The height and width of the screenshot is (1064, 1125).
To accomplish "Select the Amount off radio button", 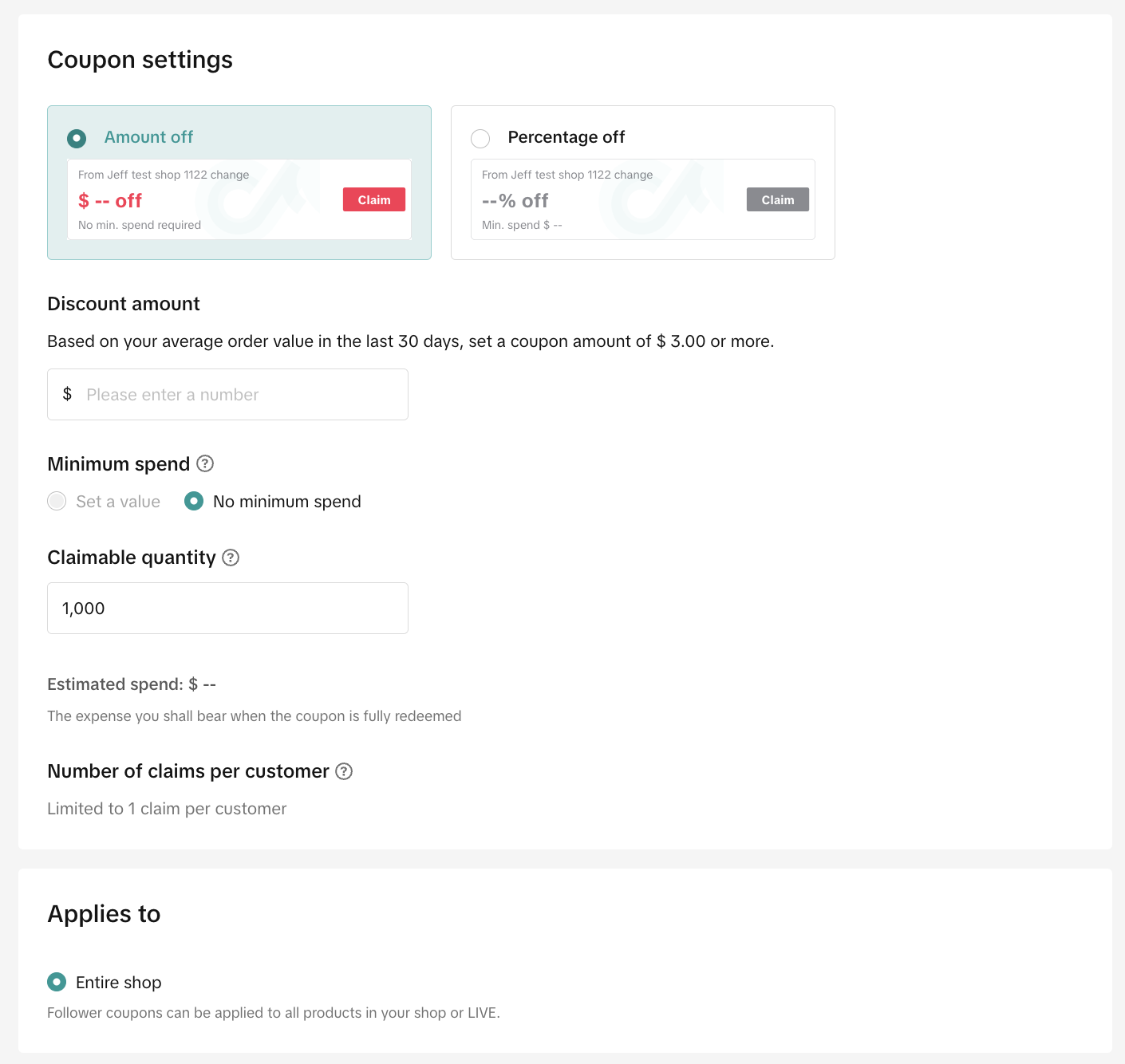I will (x=77, y=139).
